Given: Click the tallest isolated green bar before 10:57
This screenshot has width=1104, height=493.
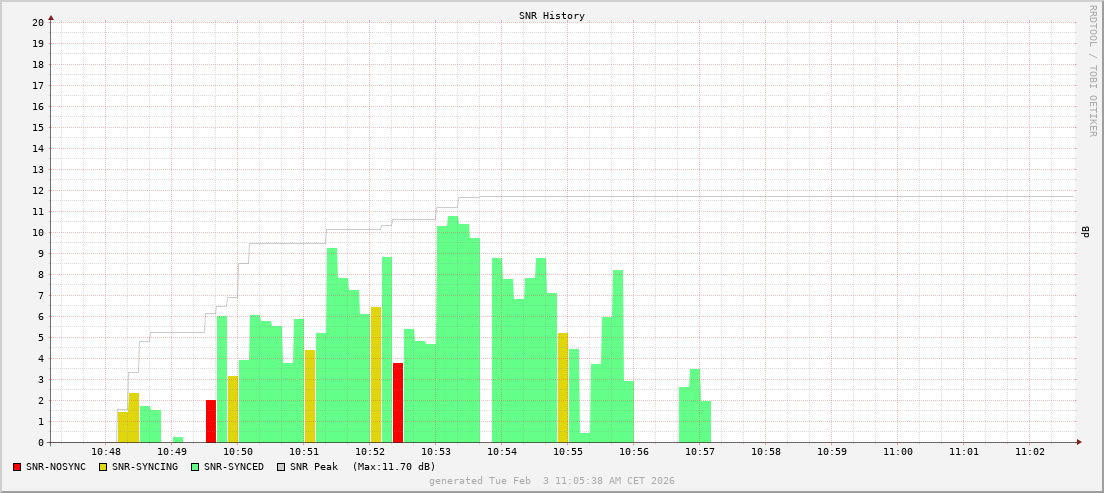Looking at the screenshot, I should click(x=695, y=406).
